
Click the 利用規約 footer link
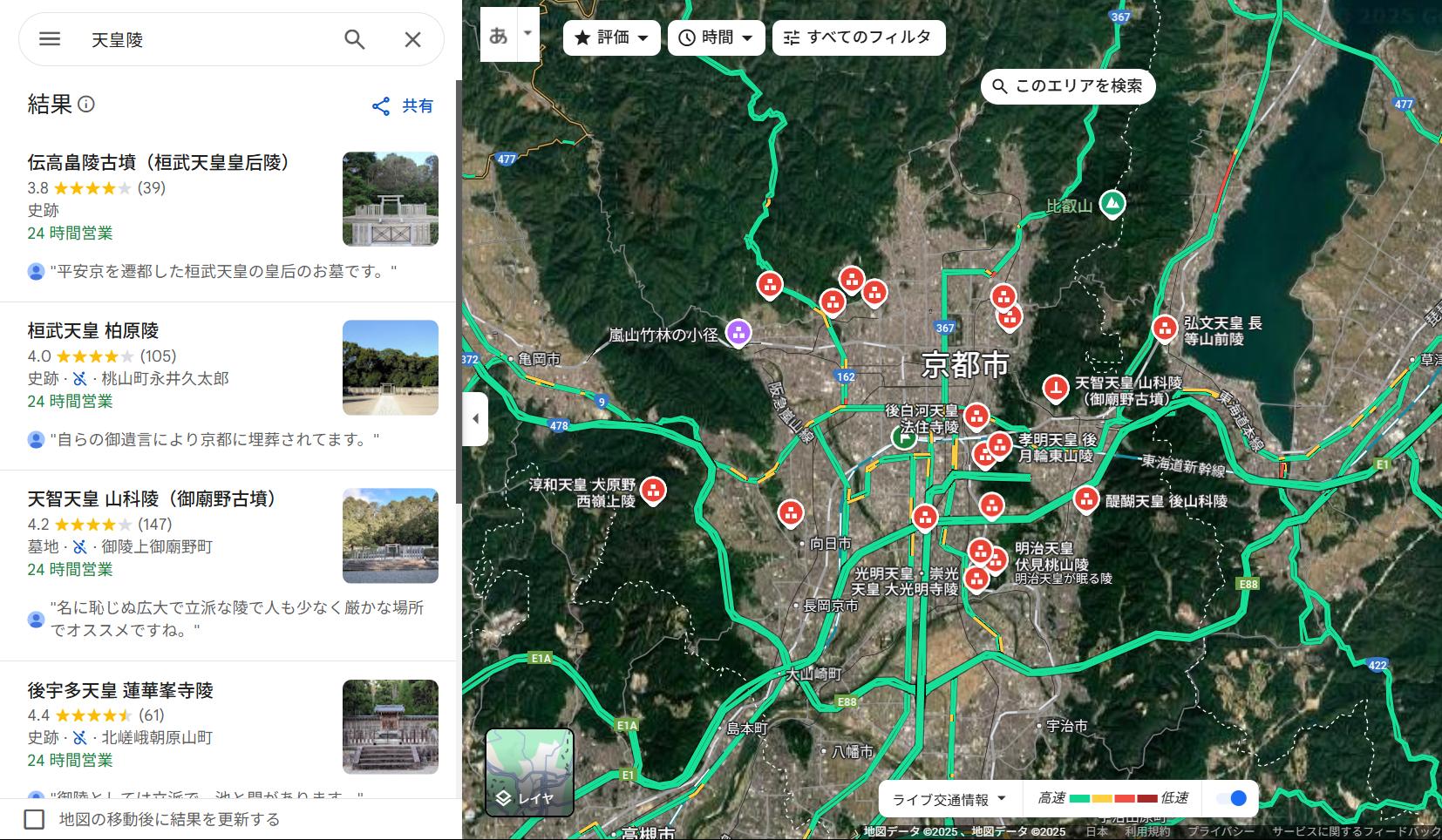point(1146,832)
